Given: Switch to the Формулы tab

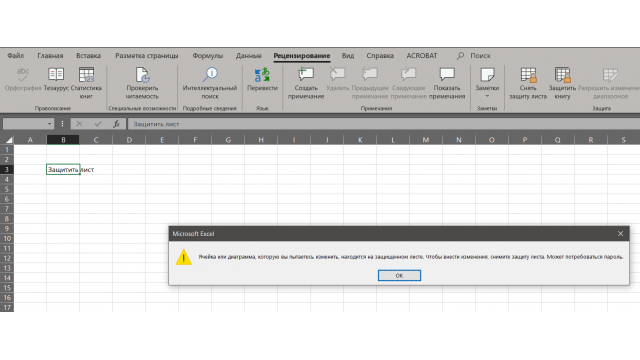Looking at the screenshot, I should (x=207, y=56).
